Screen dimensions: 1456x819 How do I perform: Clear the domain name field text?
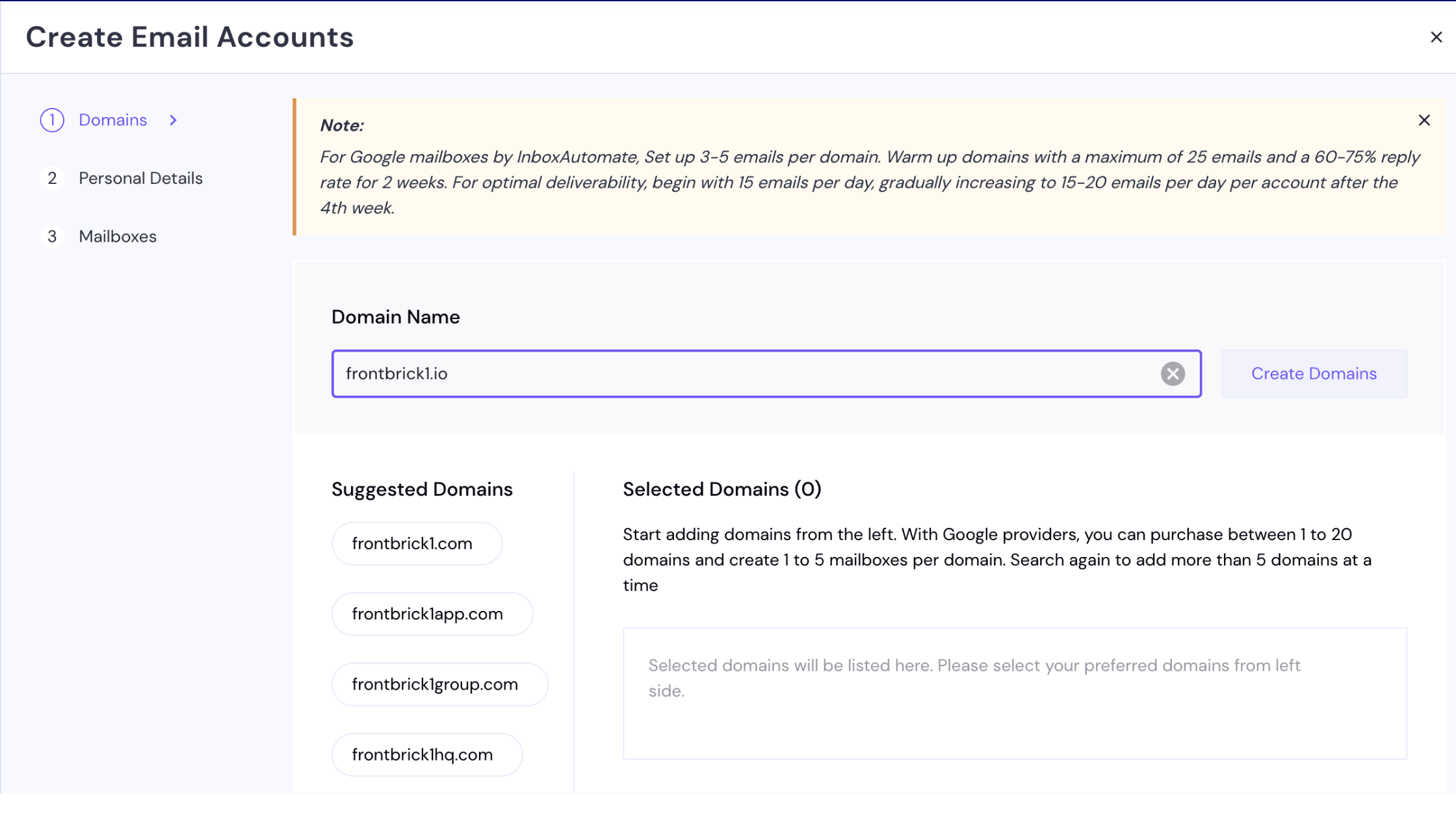[1173, 374]
